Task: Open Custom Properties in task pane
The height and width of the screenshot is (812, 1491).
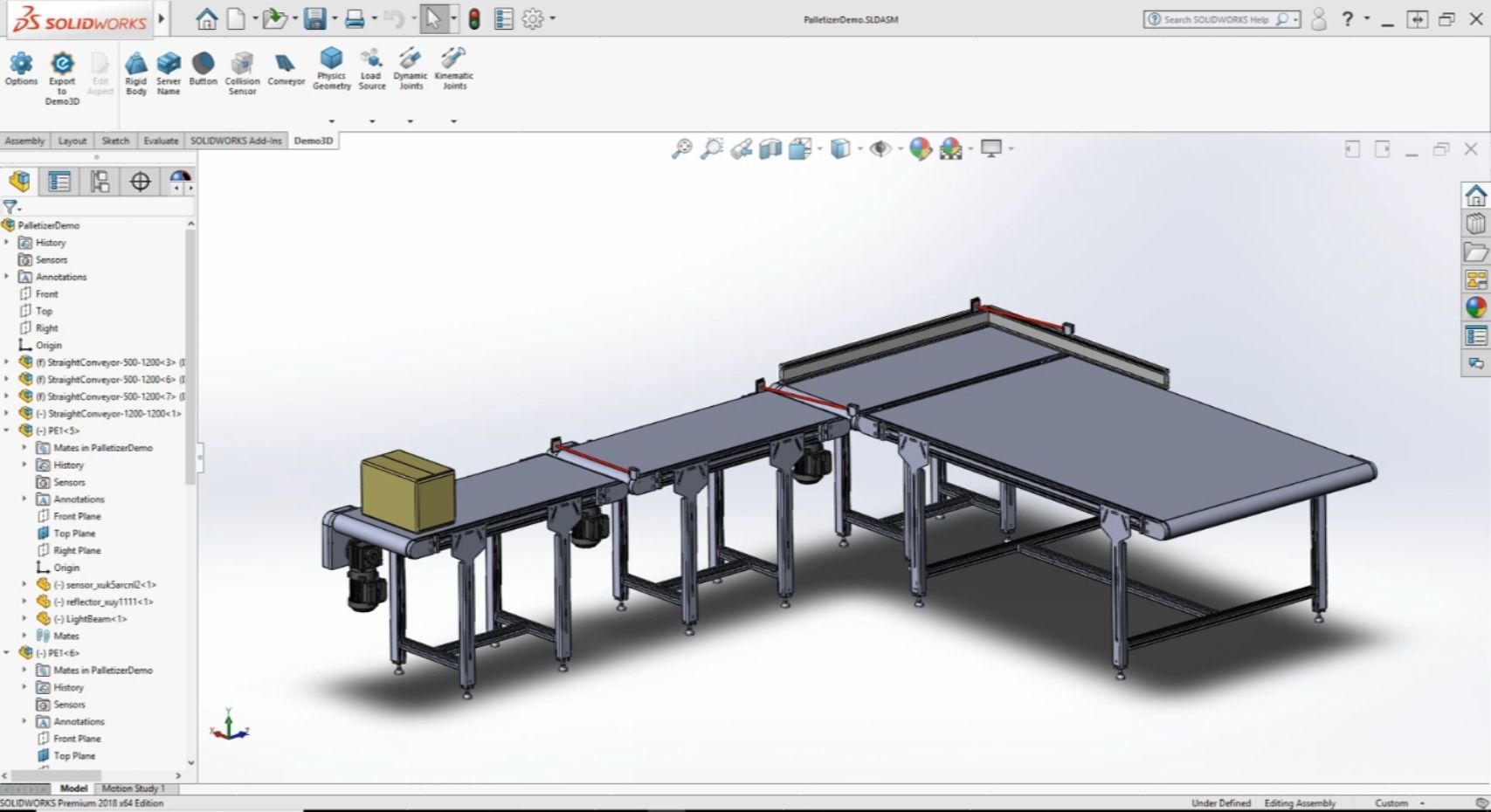Action: [1475, 335]
